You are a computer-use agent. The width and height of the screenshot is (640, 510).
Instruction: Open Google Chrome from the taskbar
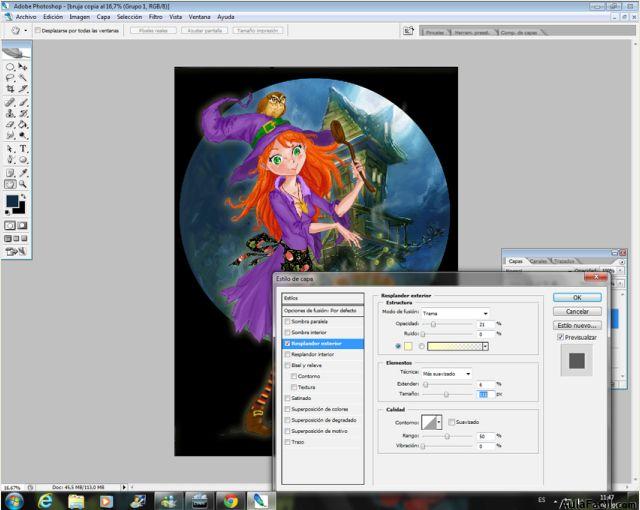coord(231,501)
